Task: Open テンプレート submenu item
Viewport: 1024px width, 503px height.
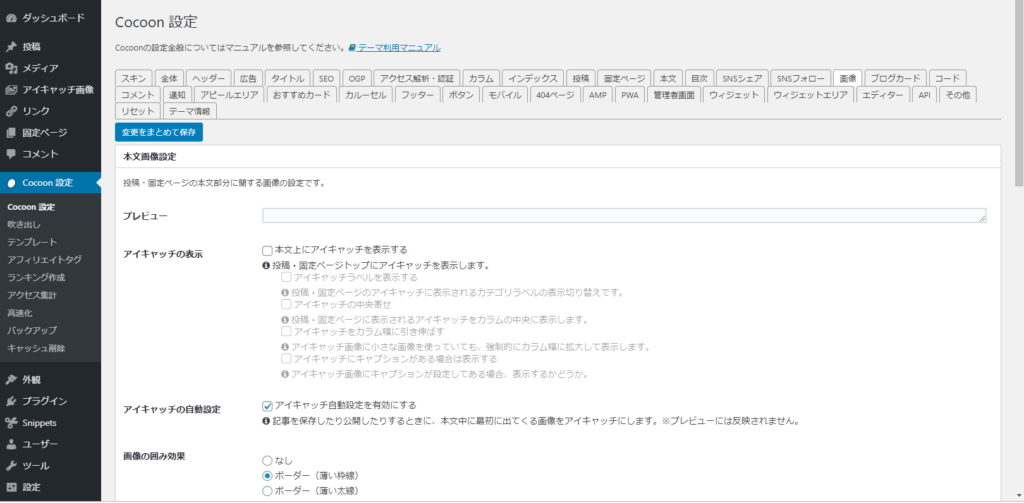Action: pyautogui.click(x=32, y=242)
